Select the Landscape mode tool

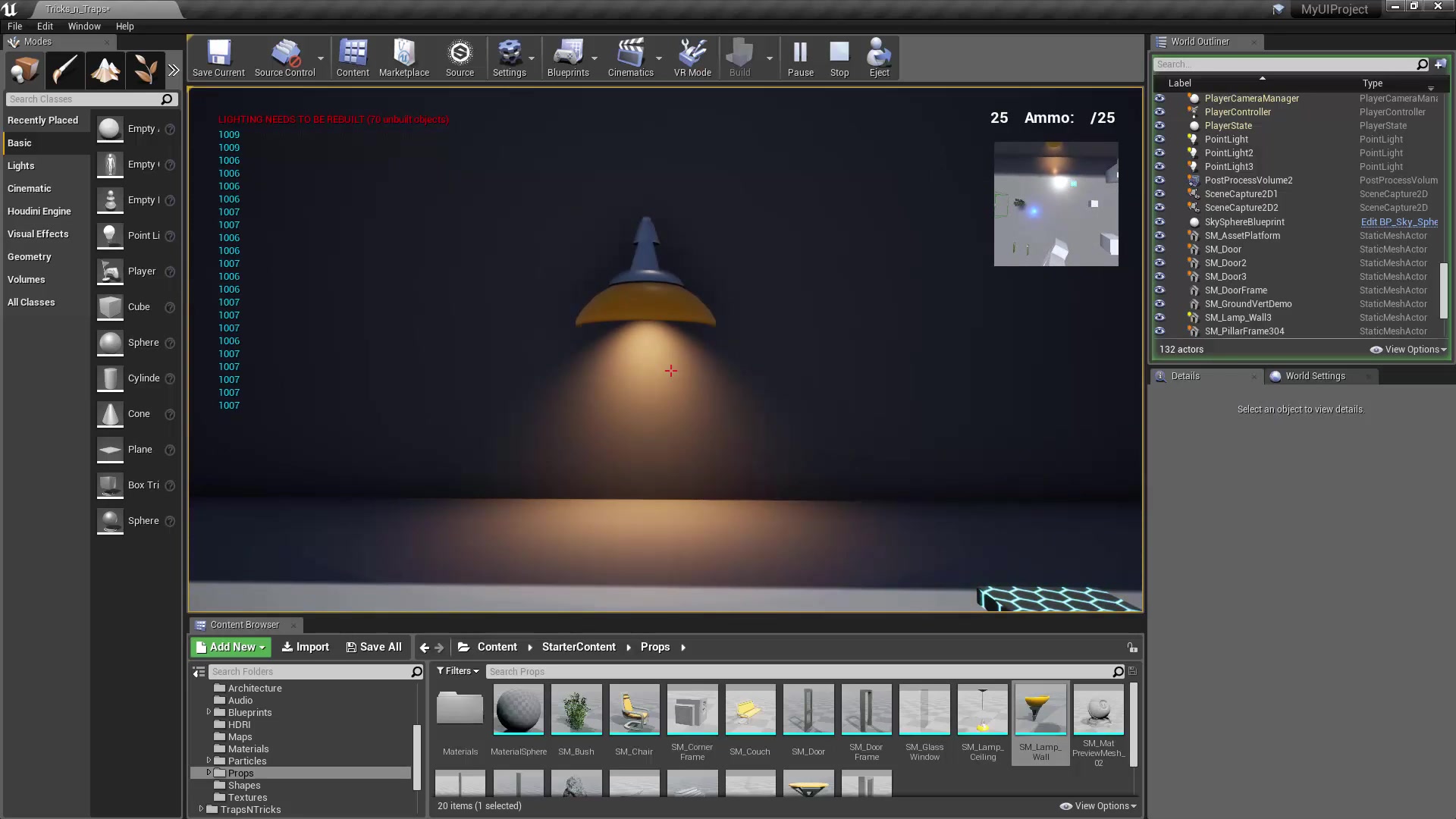(x=105, y=70)
